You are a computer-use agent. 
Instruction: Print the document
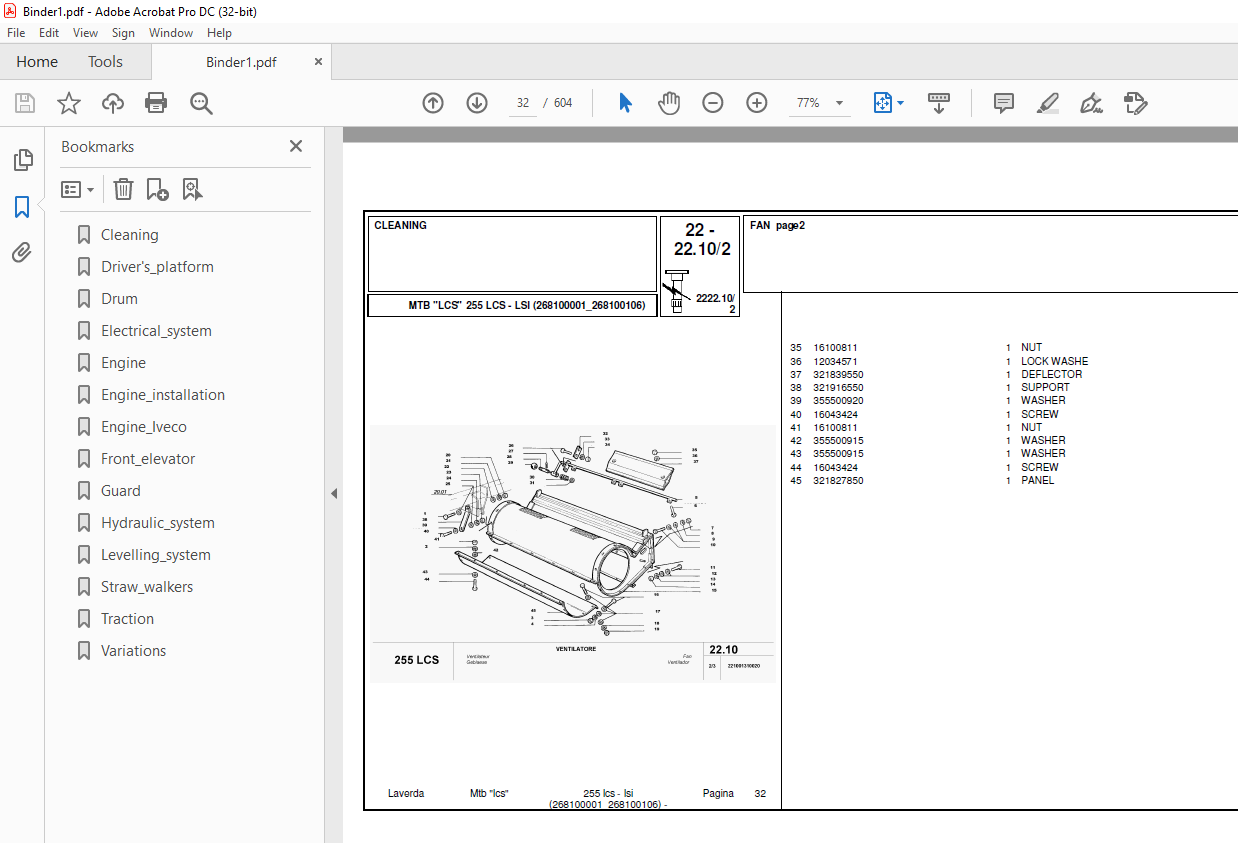click(156, 103)
